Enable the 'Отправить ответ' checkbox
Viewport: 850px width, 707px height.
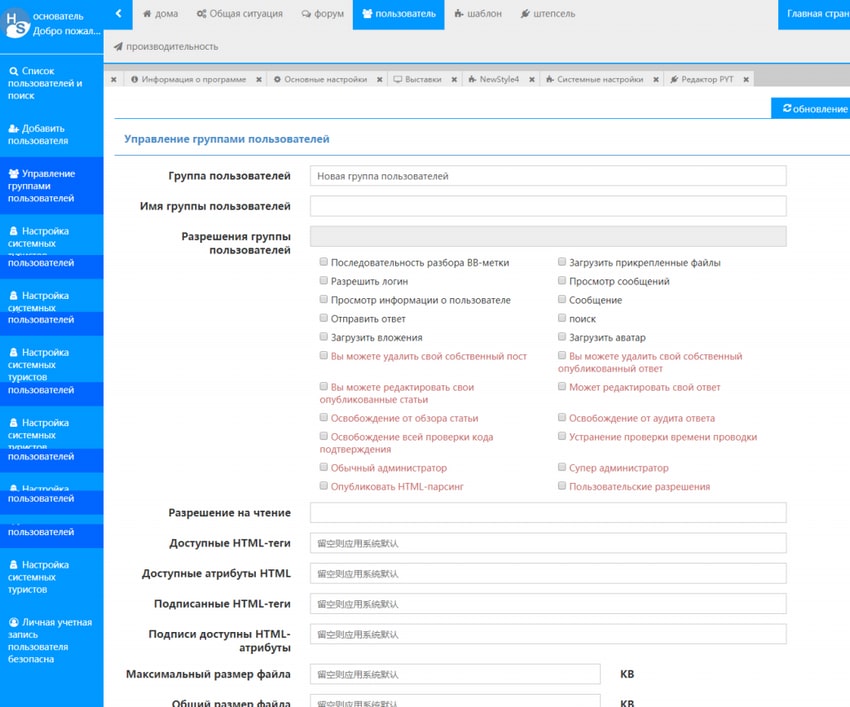[x=324, y=318]
